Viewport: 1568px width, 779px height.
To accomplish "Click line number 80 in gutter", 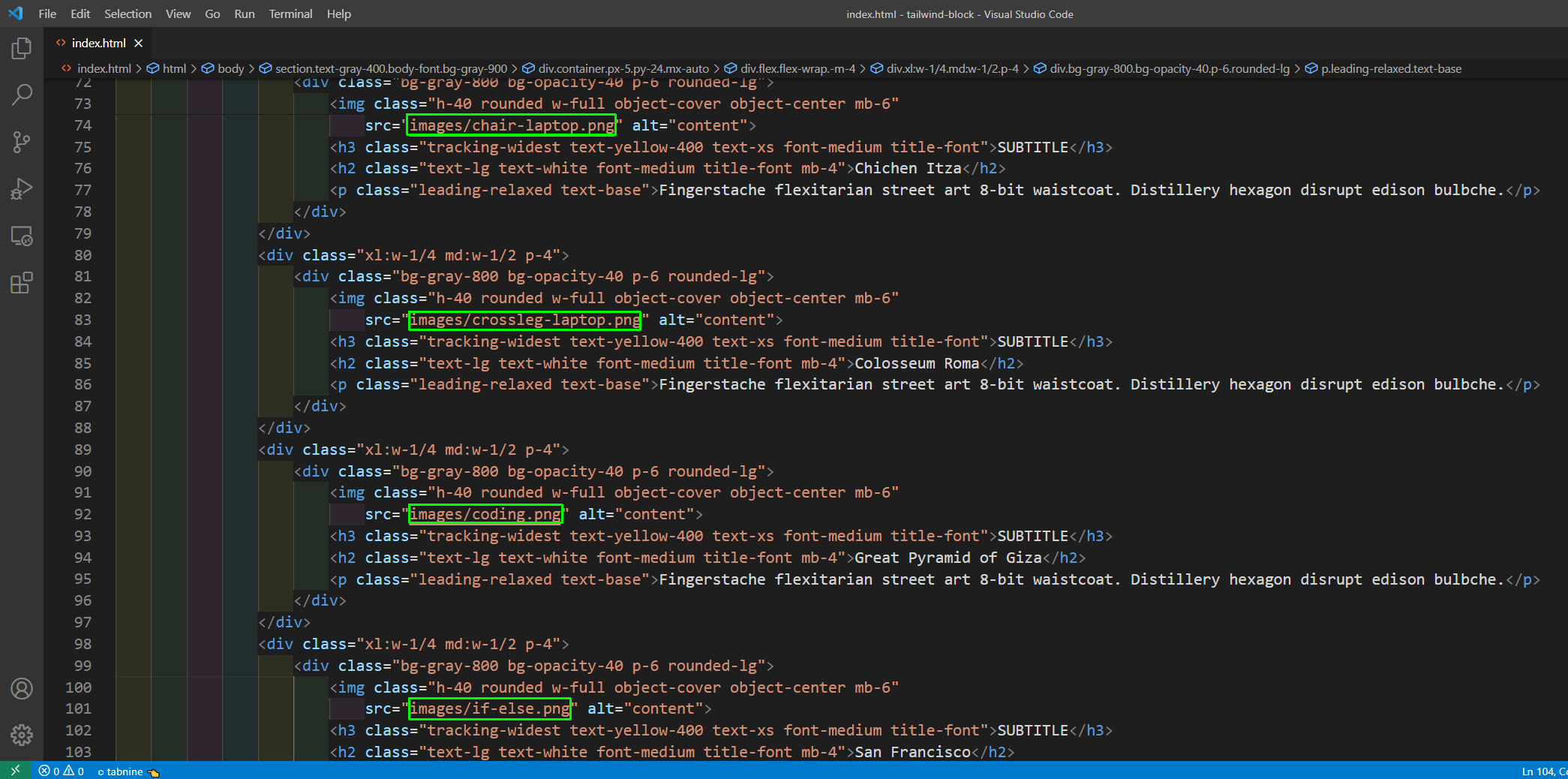I will pos(83,255).
